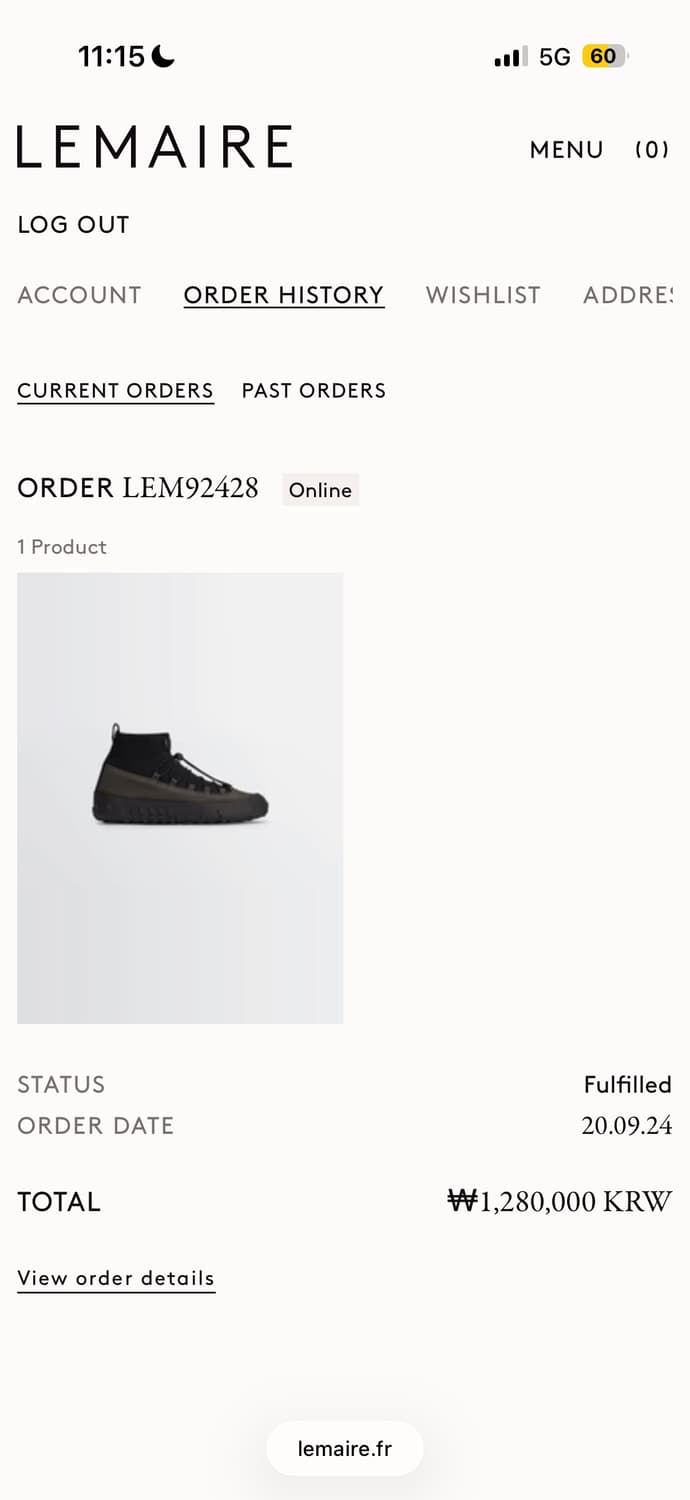Tap the moon focus mode icon
Viewport: 690px width, 1500px height.
coord(163,57)
